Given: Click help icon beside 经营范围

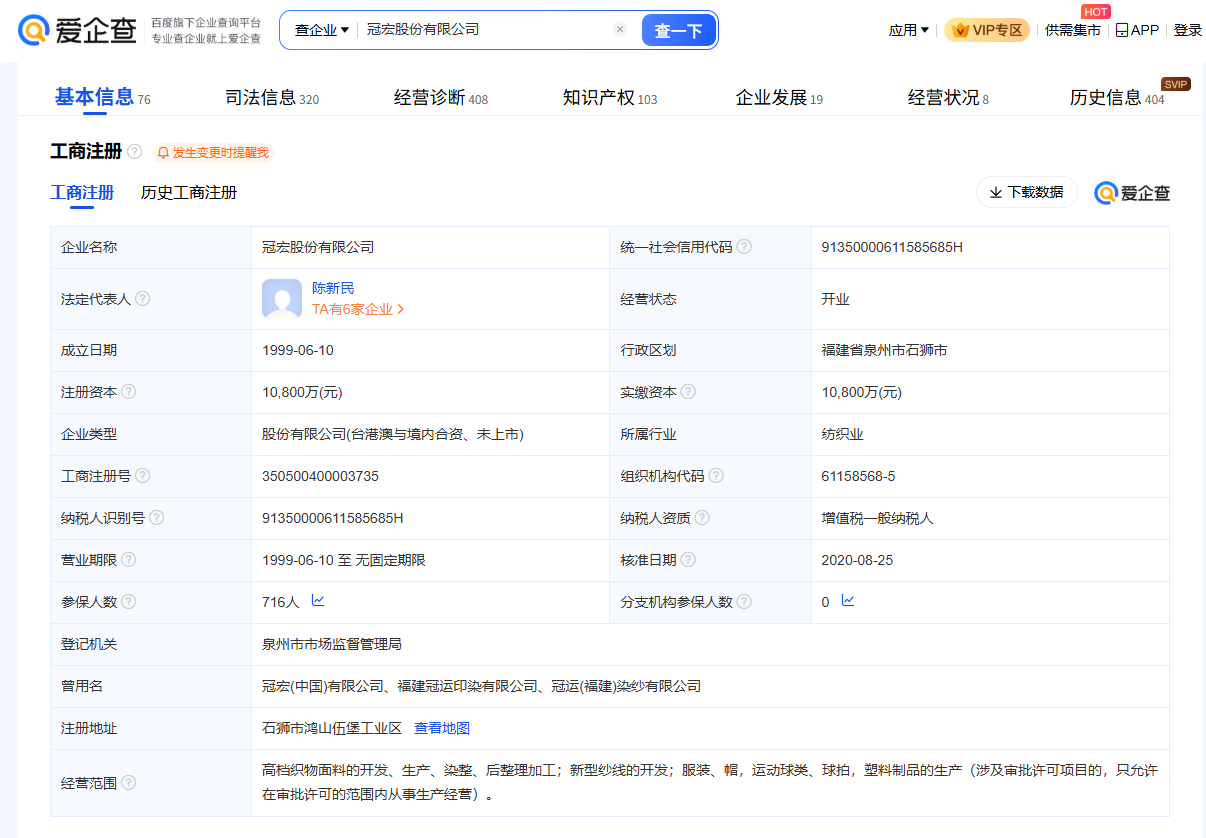Looking at the screenshot, I should pyautogui.click(x=129, y=782).
